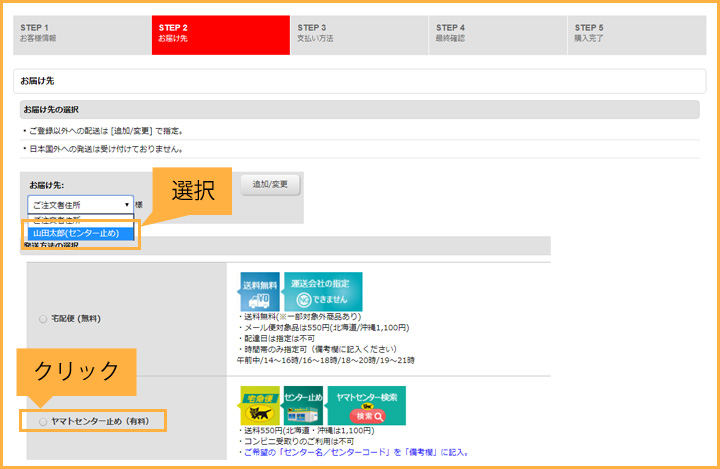Click the orange クリック callout label
Image resolution: width=720 pixels, height=469 pixels.
pyautogui.click(x=77, y=370)
